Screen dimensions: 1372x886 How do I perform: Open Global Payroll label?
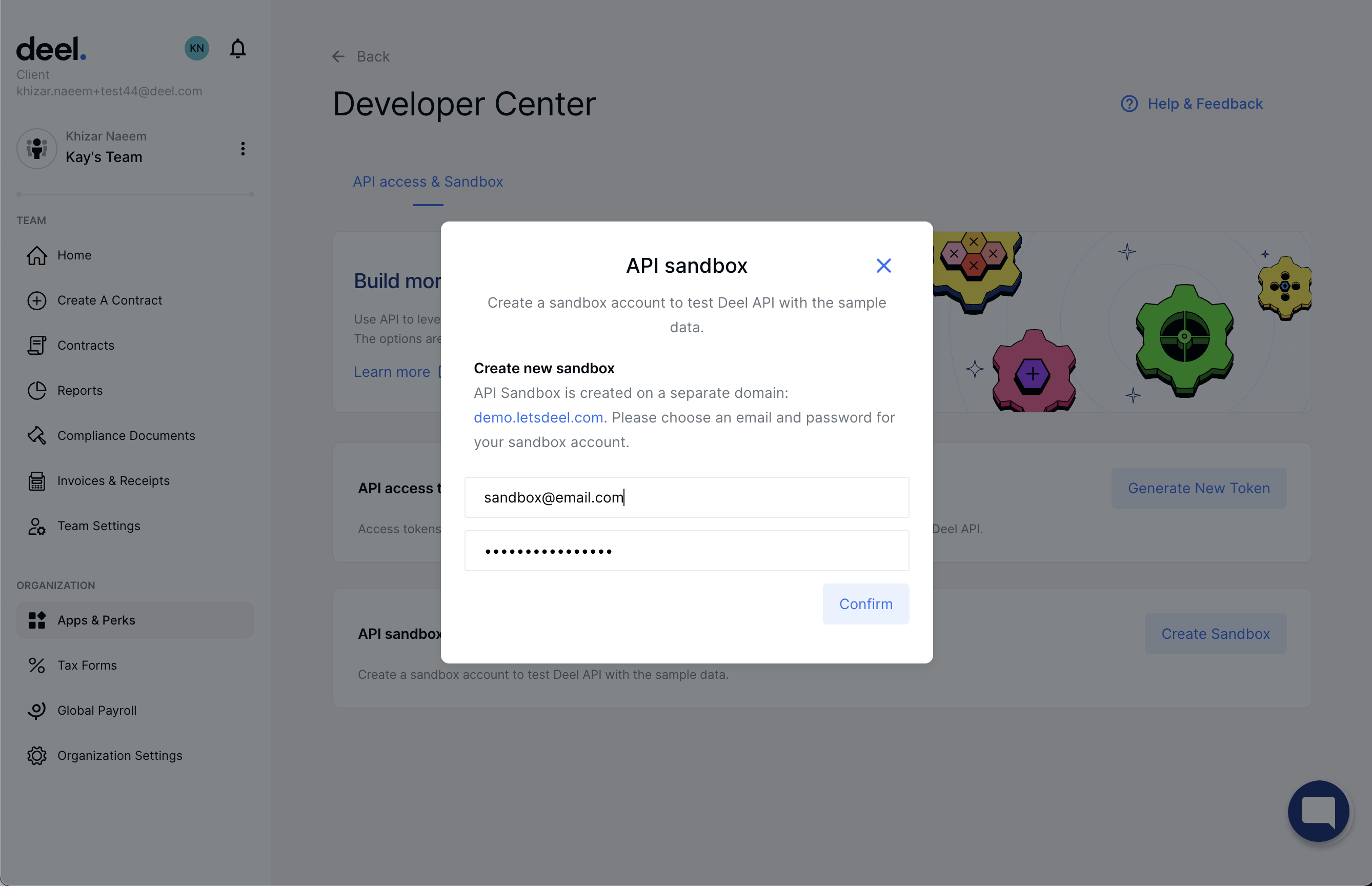pos(97,711)
